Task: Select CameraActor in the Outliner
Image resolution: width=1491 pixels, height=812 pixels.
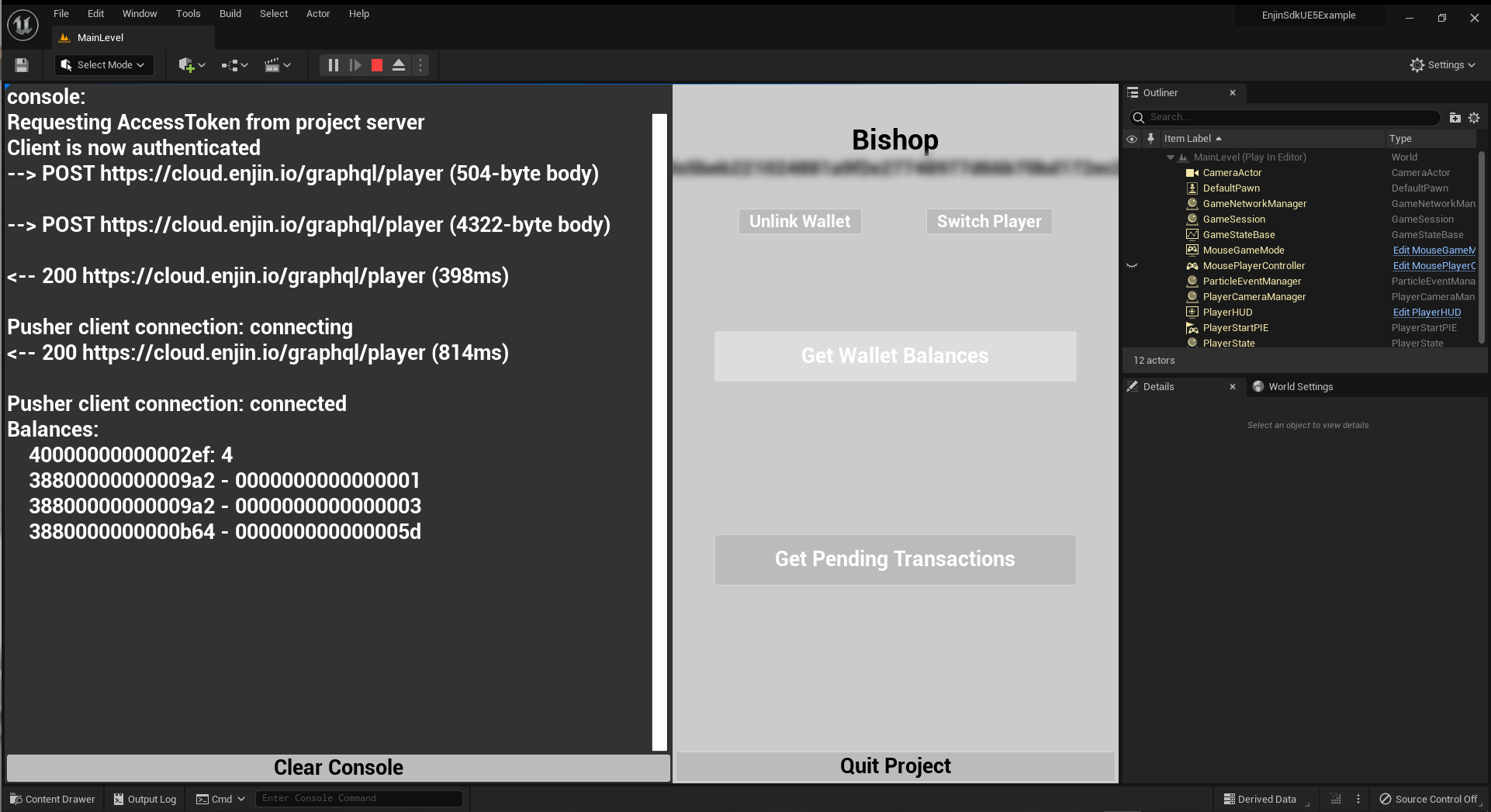Action: [1232, 173]
